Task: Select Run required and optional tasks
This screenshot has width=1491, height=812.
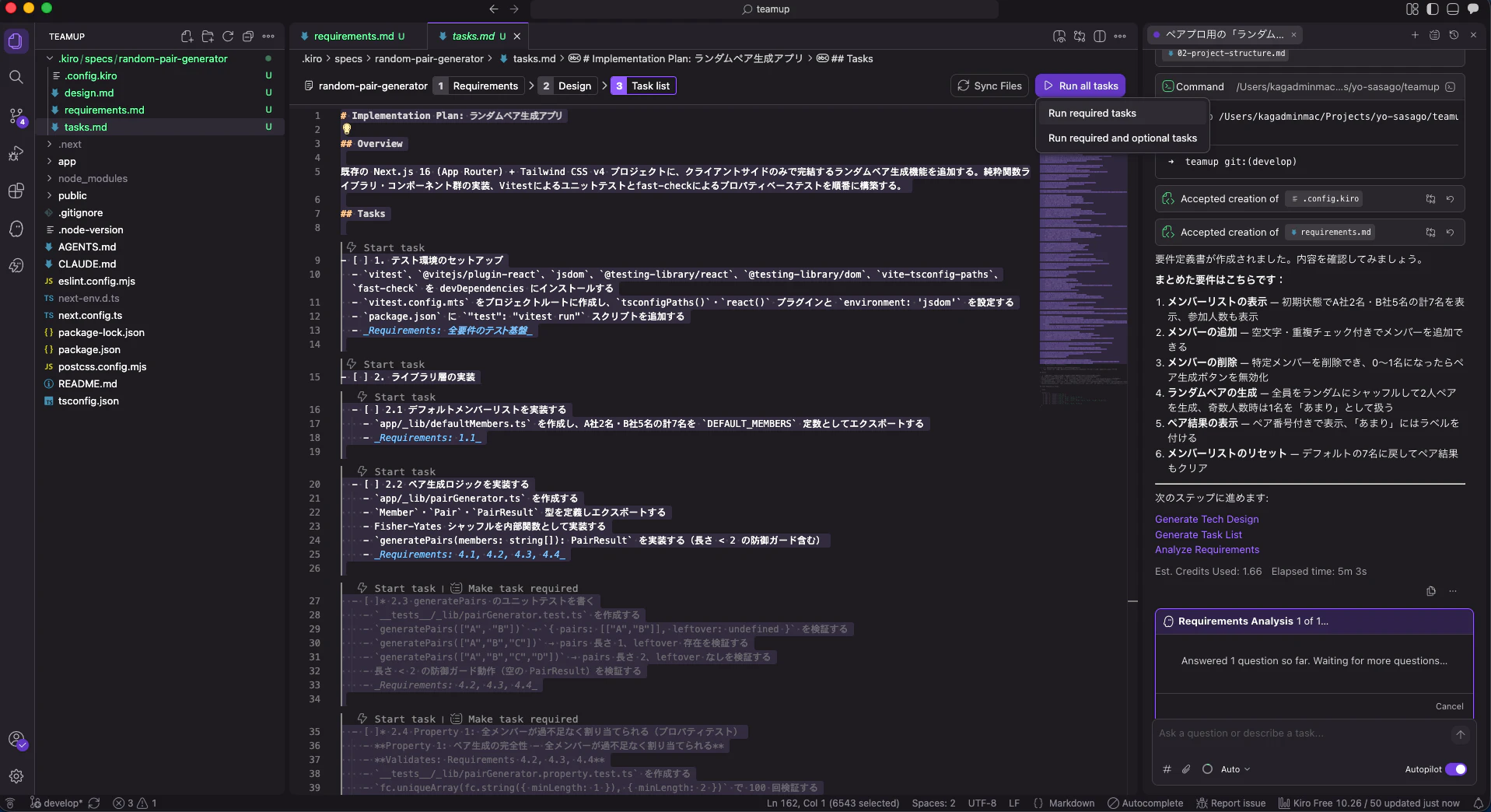Action: click(1122, 138)
